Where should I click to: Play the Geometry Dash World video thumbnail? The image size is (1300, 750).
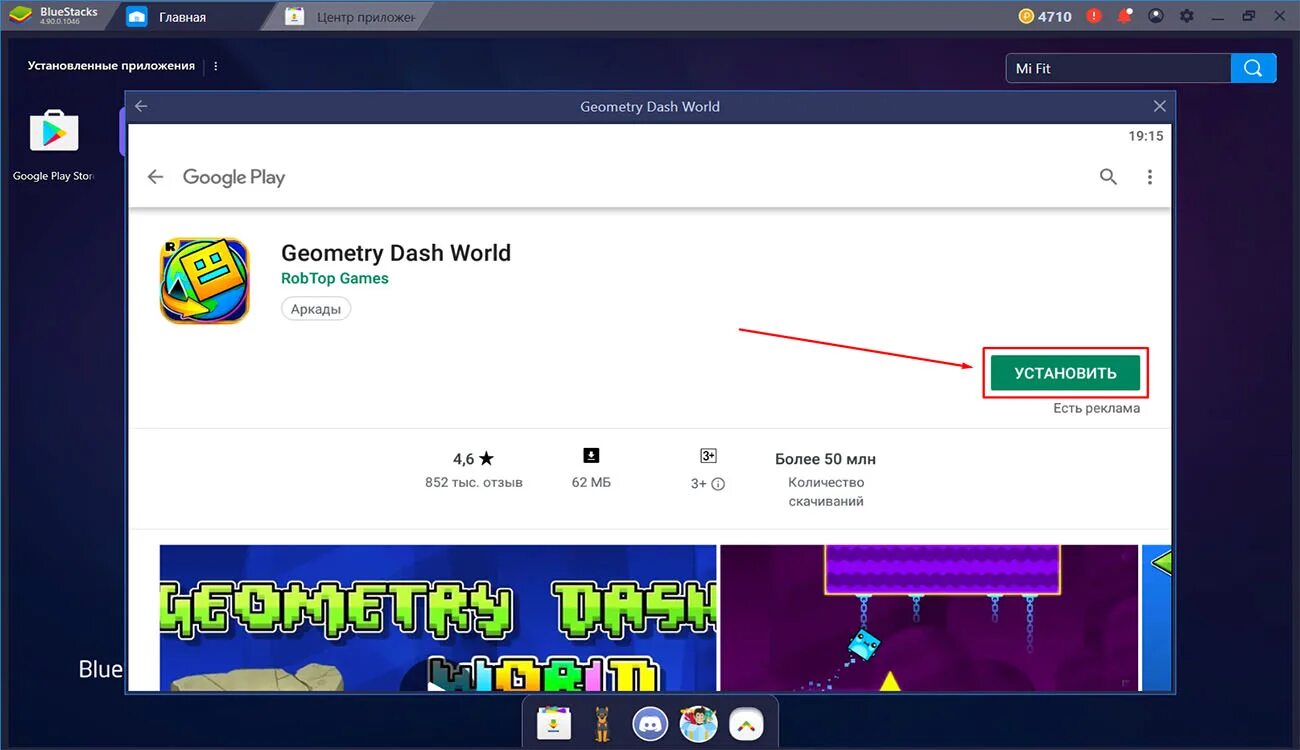coord(438,618)
